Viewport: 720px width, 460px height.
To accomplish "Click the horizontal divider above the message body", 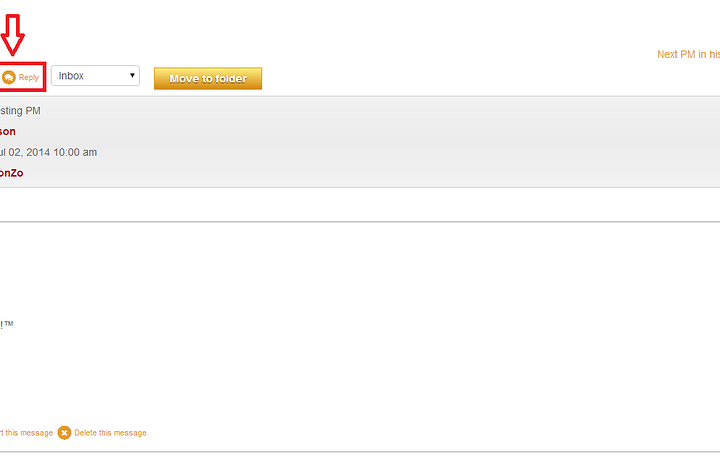I will 360,222.
